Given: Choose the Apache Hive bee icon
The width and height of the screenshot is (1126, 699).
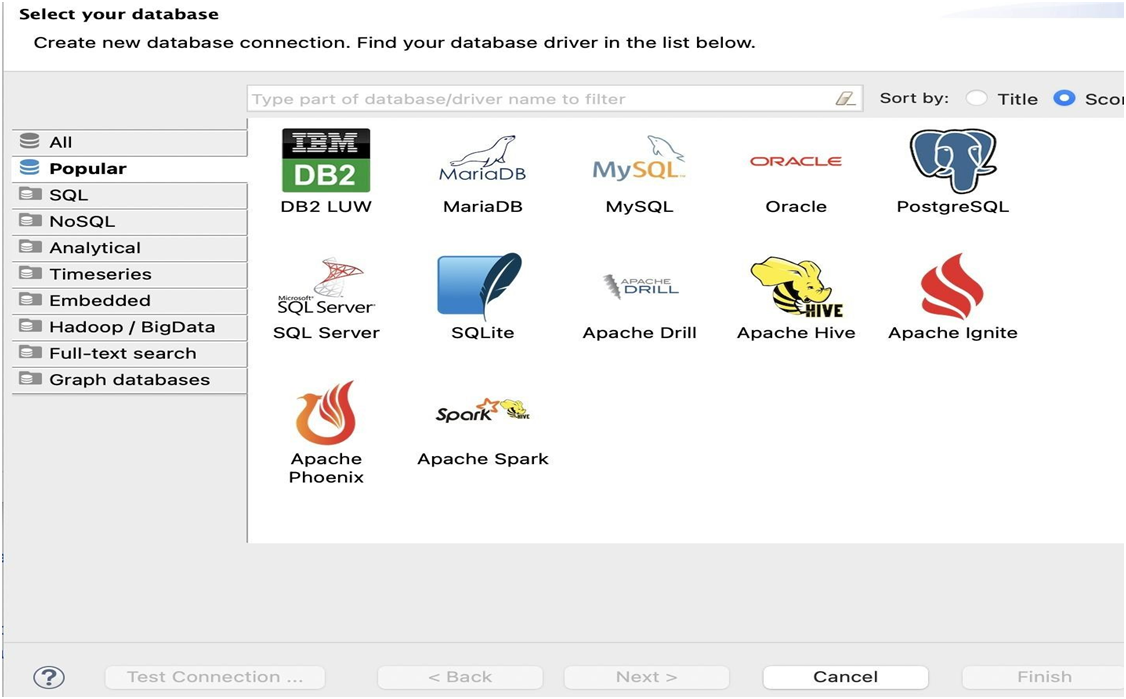Looking at the screenshot, I should (796, 287).
